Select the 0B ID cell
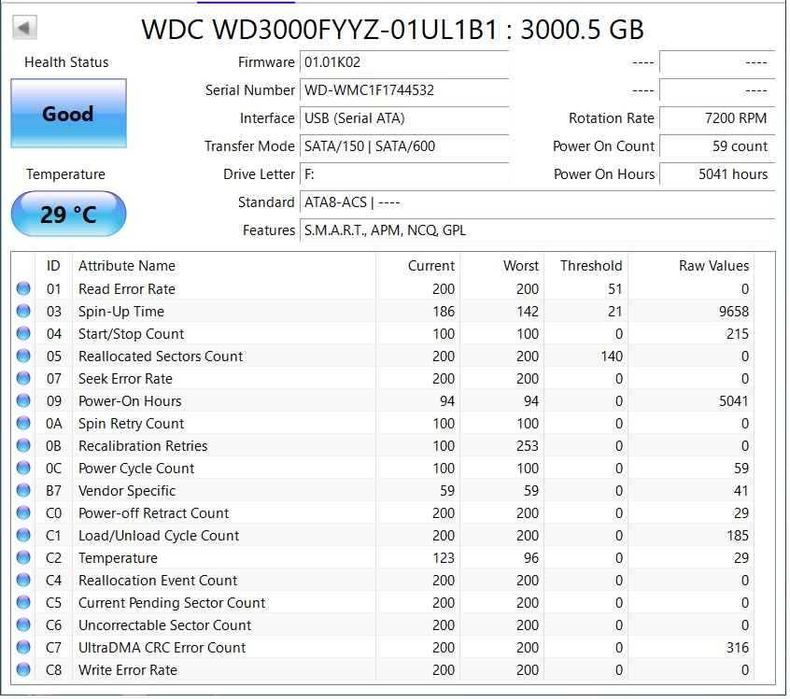The width and height of the screenshot is (790, 699). click(53, 446)
